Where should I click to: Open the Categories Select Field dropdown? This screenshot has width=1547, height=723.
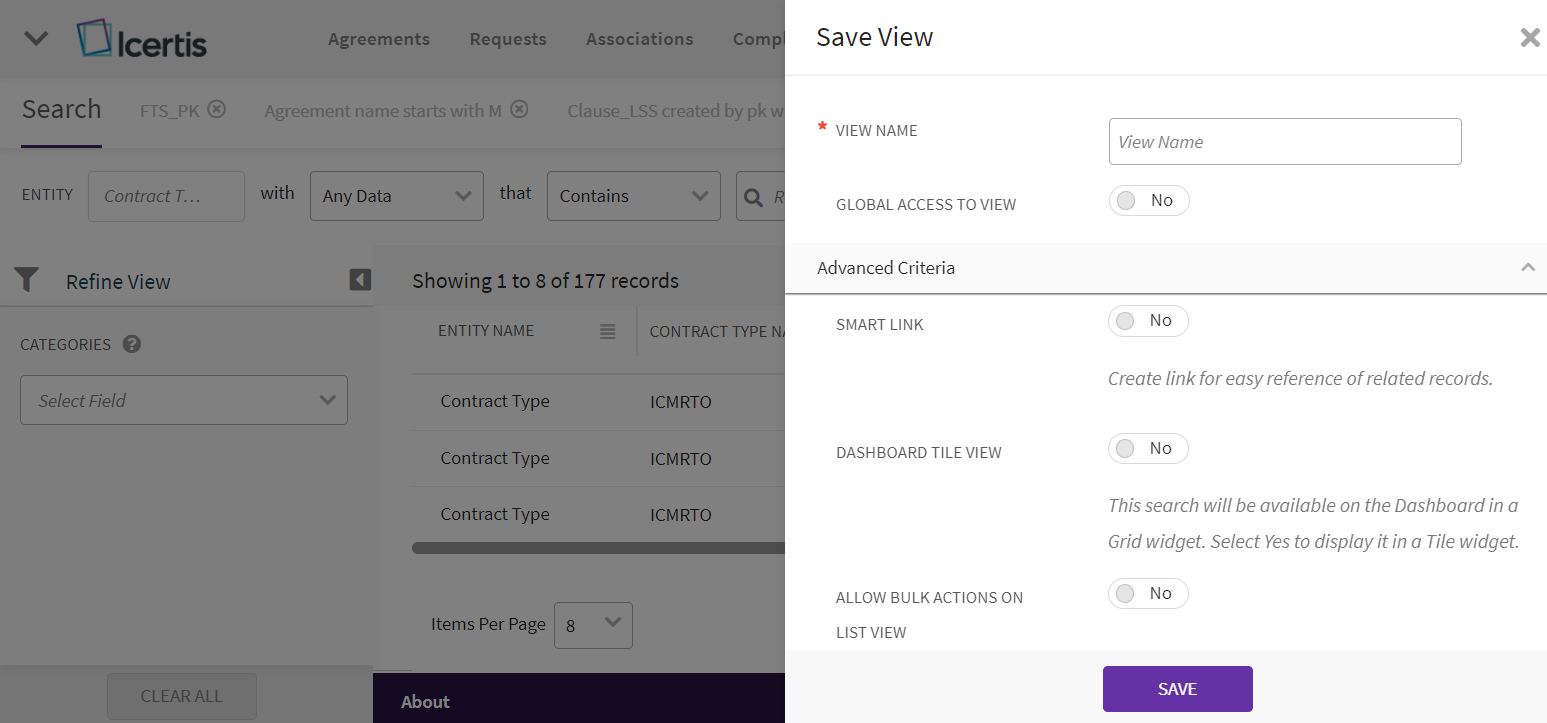[x=184, y=400]
